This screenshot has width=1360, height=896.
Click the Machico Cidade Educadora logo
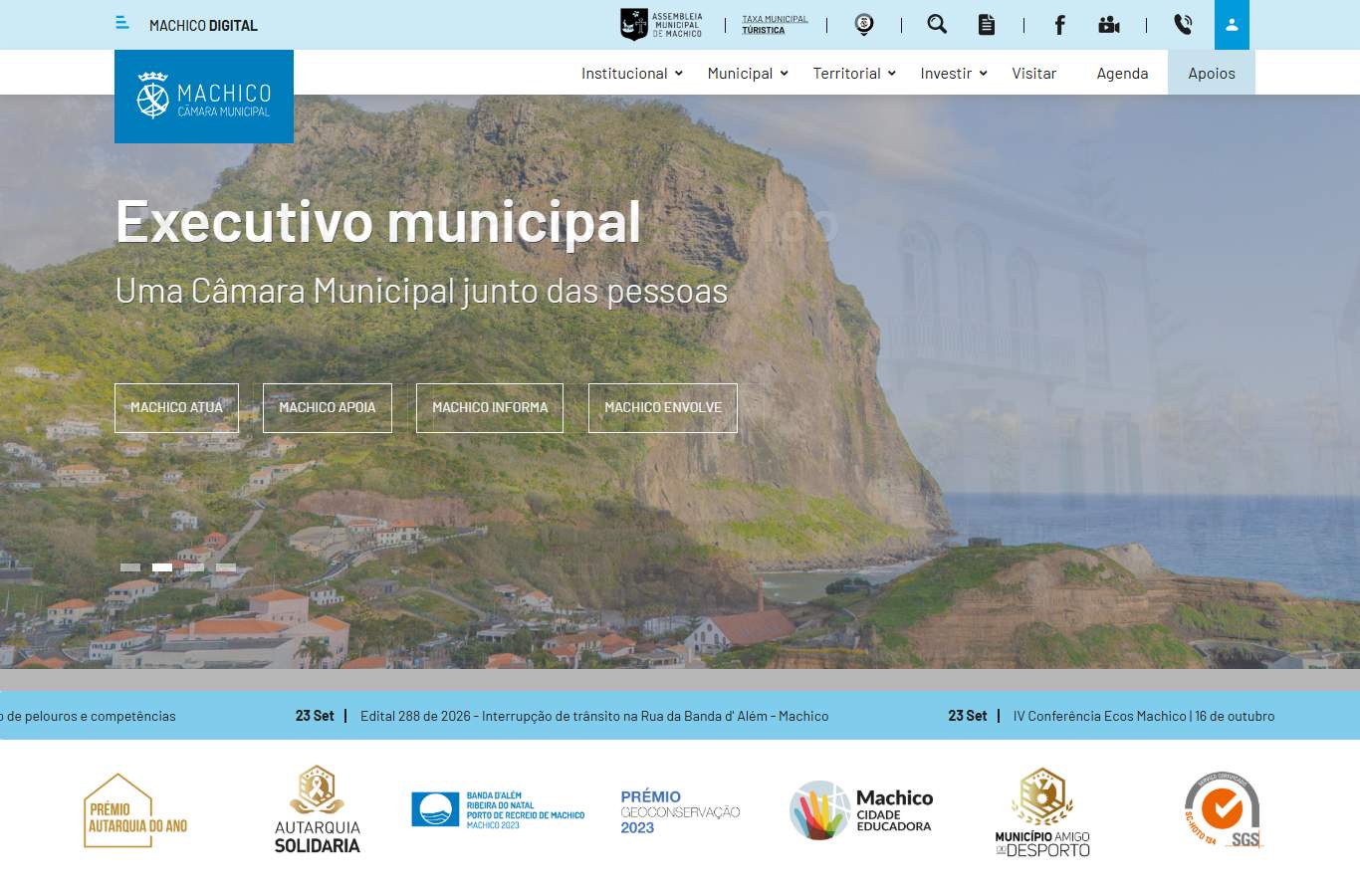click(861, 810)
